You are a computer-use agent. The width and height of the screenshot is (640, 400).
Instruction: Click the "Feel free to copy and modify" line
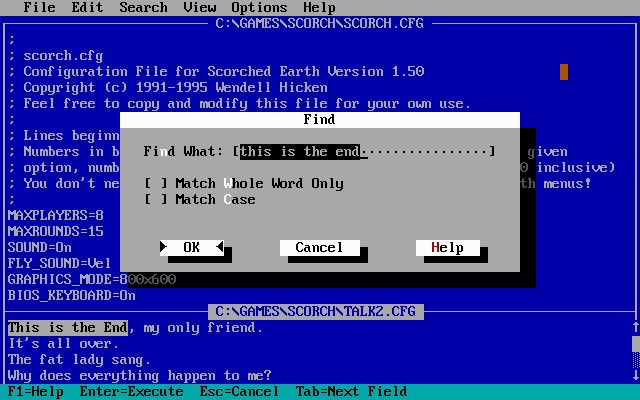(x=239, y=103)
